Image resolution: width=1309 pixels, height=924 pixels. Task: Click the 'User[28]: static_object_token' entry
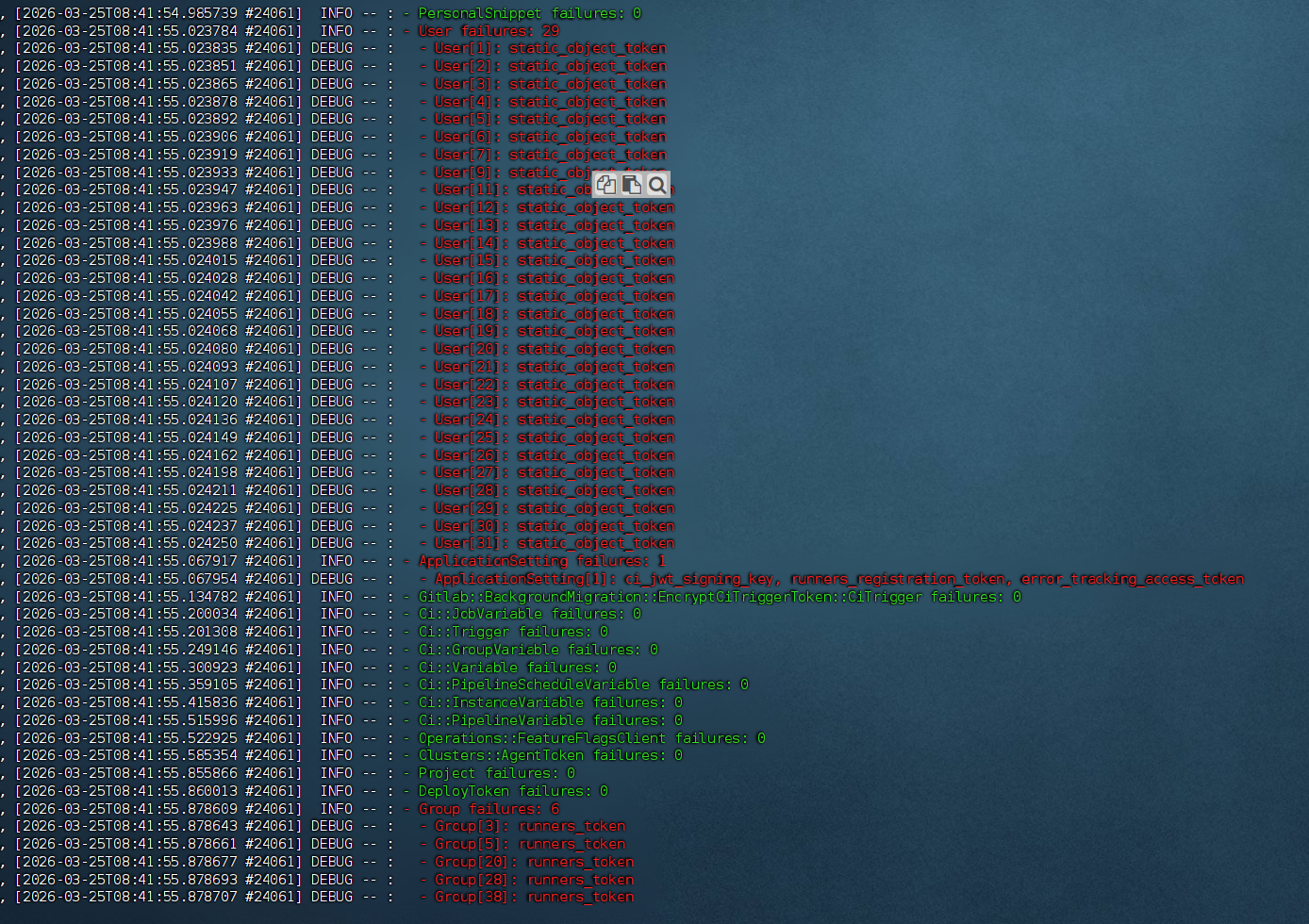point(555,490)
